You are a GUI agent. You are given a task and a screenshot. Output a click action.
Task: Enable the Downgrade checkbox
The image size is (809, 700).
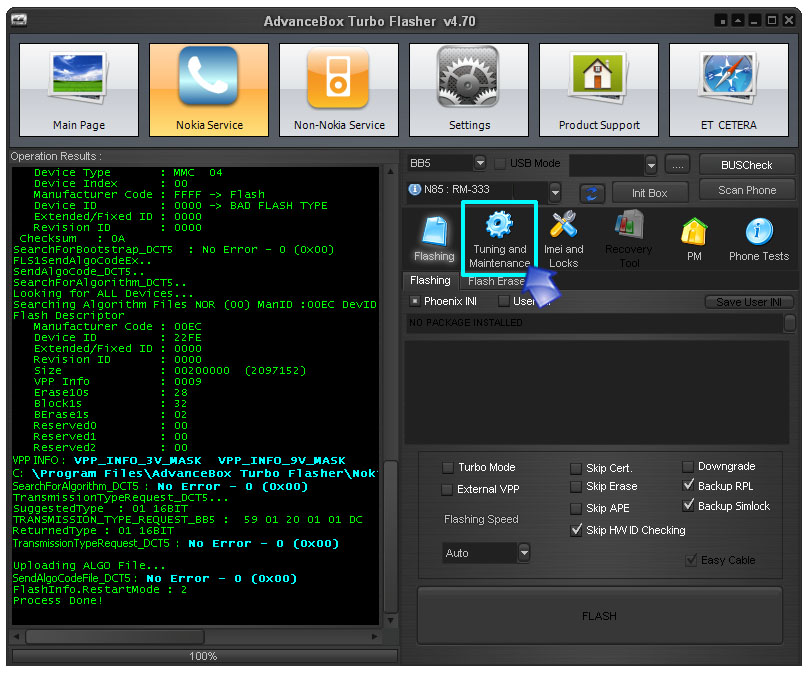point(687,466)
